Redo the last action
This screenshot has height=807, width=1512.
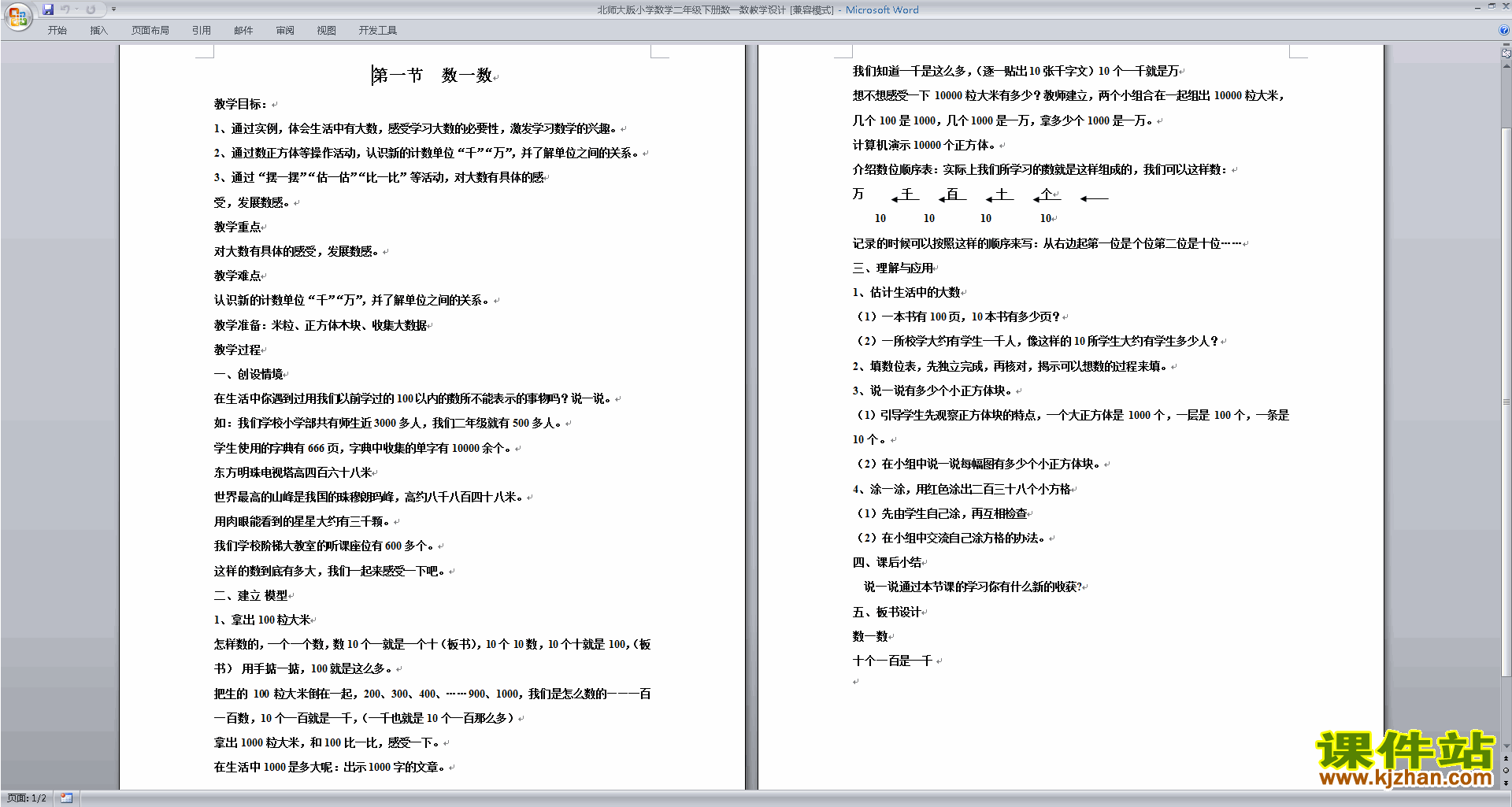91,9
